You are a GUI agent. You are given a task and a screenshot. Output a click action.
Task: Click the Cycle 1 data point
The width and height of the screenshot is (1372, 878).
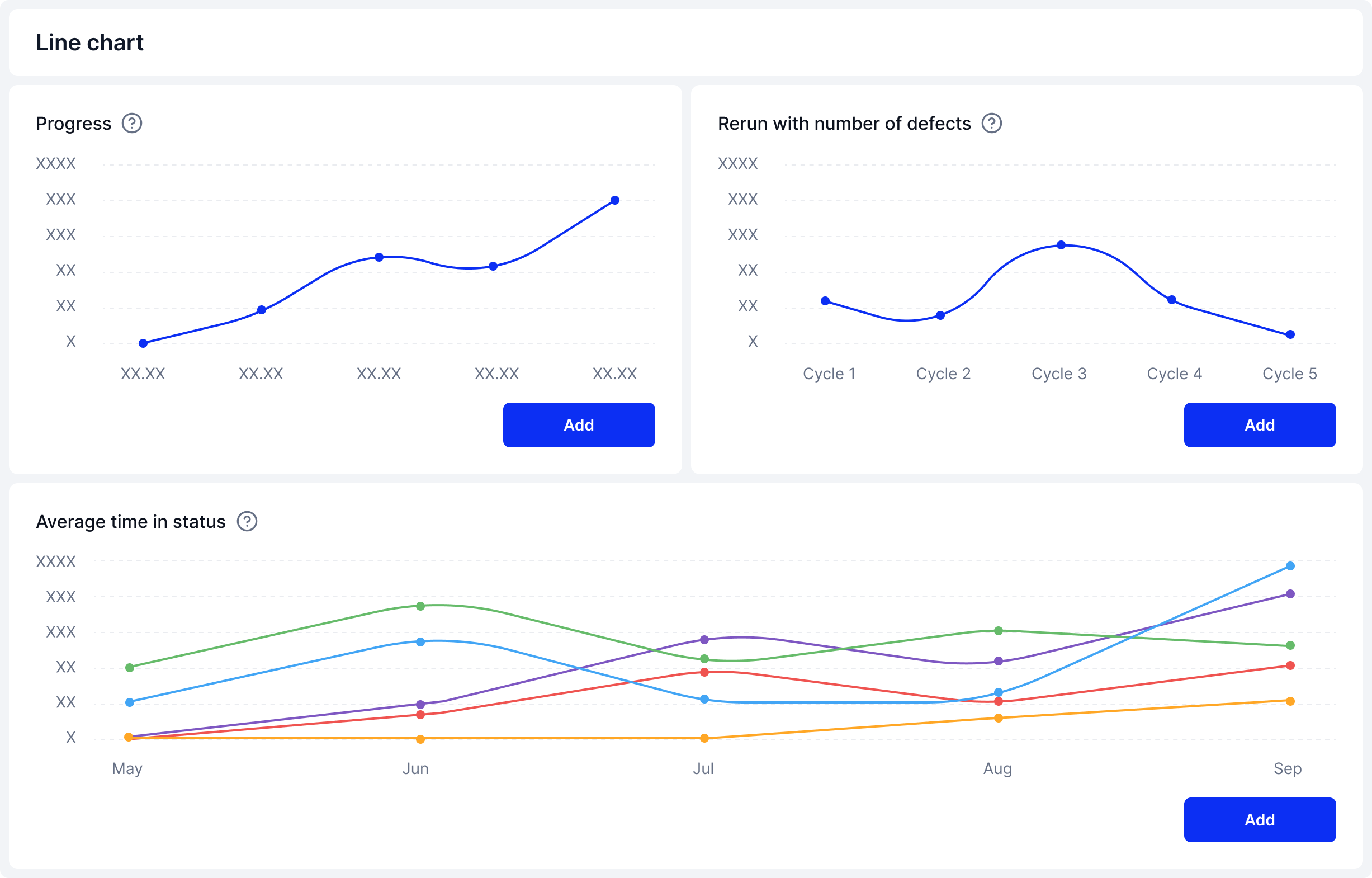(x=825, y=301)
